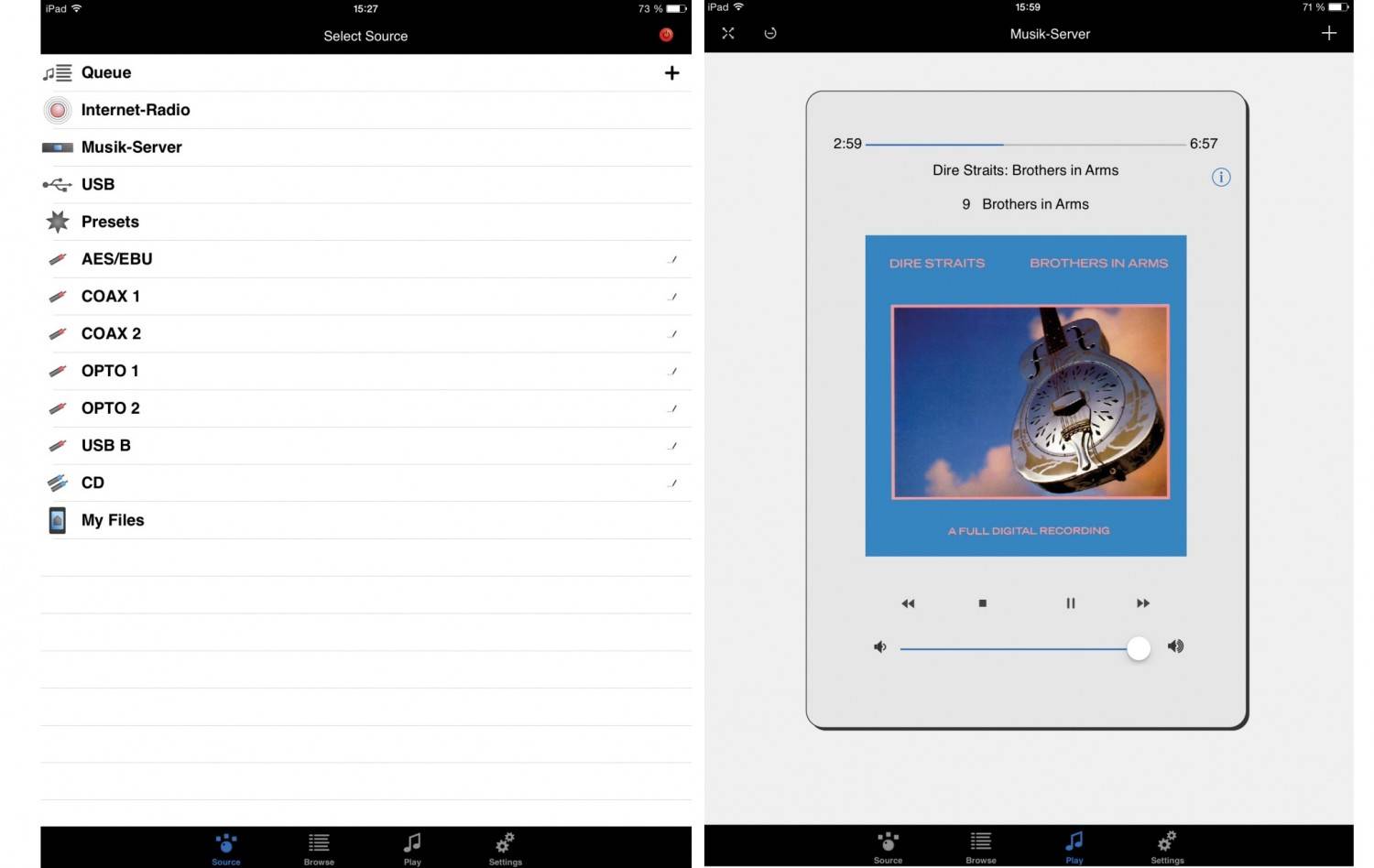1374x868 pixels.
Task: Edit USB B name via pencil icon
Action: click(x=673, y=446)
